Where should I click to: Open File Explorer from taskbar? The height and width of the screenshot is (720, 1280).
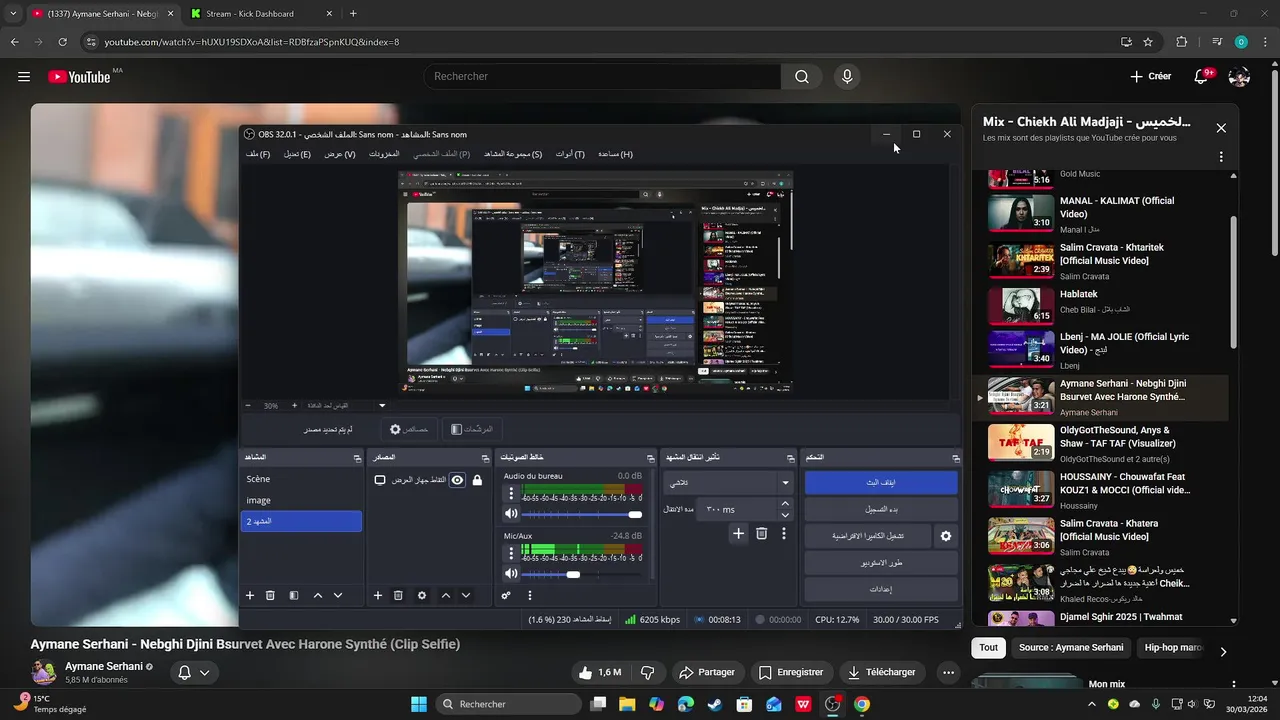click(627, 704)
